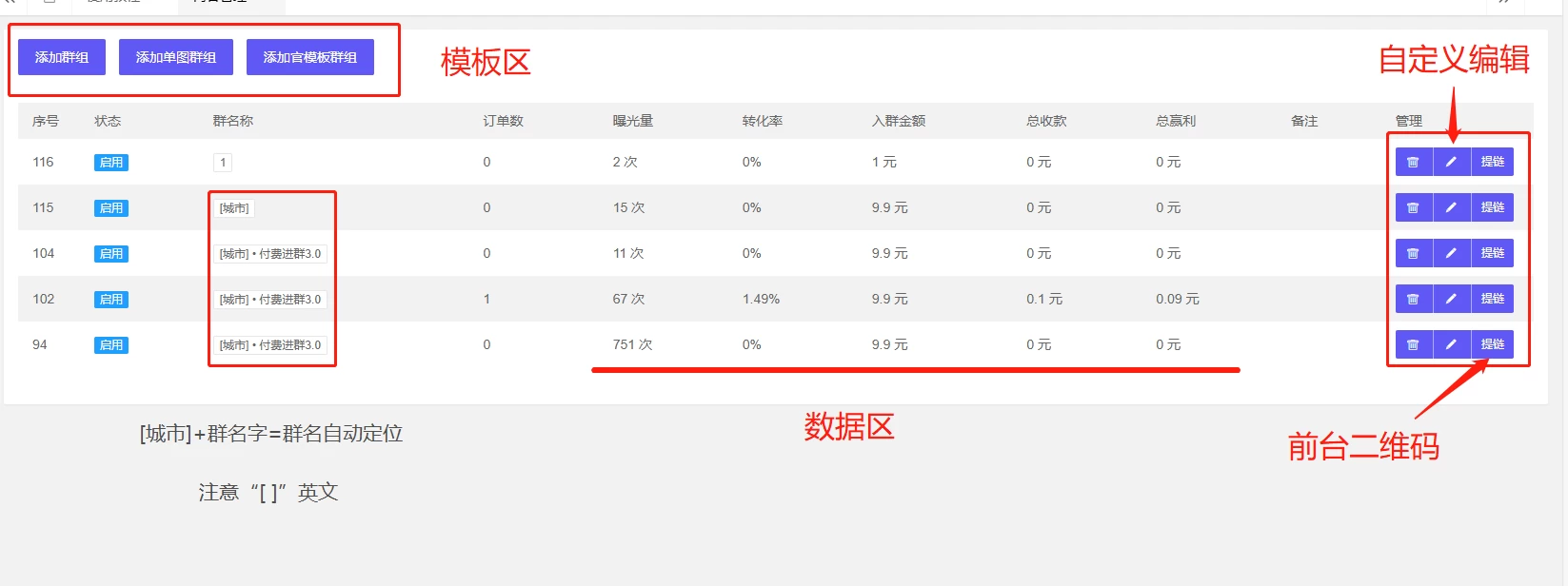
Task: Edit group row 116 with pencil icon
Action: tap(1452, 162)
